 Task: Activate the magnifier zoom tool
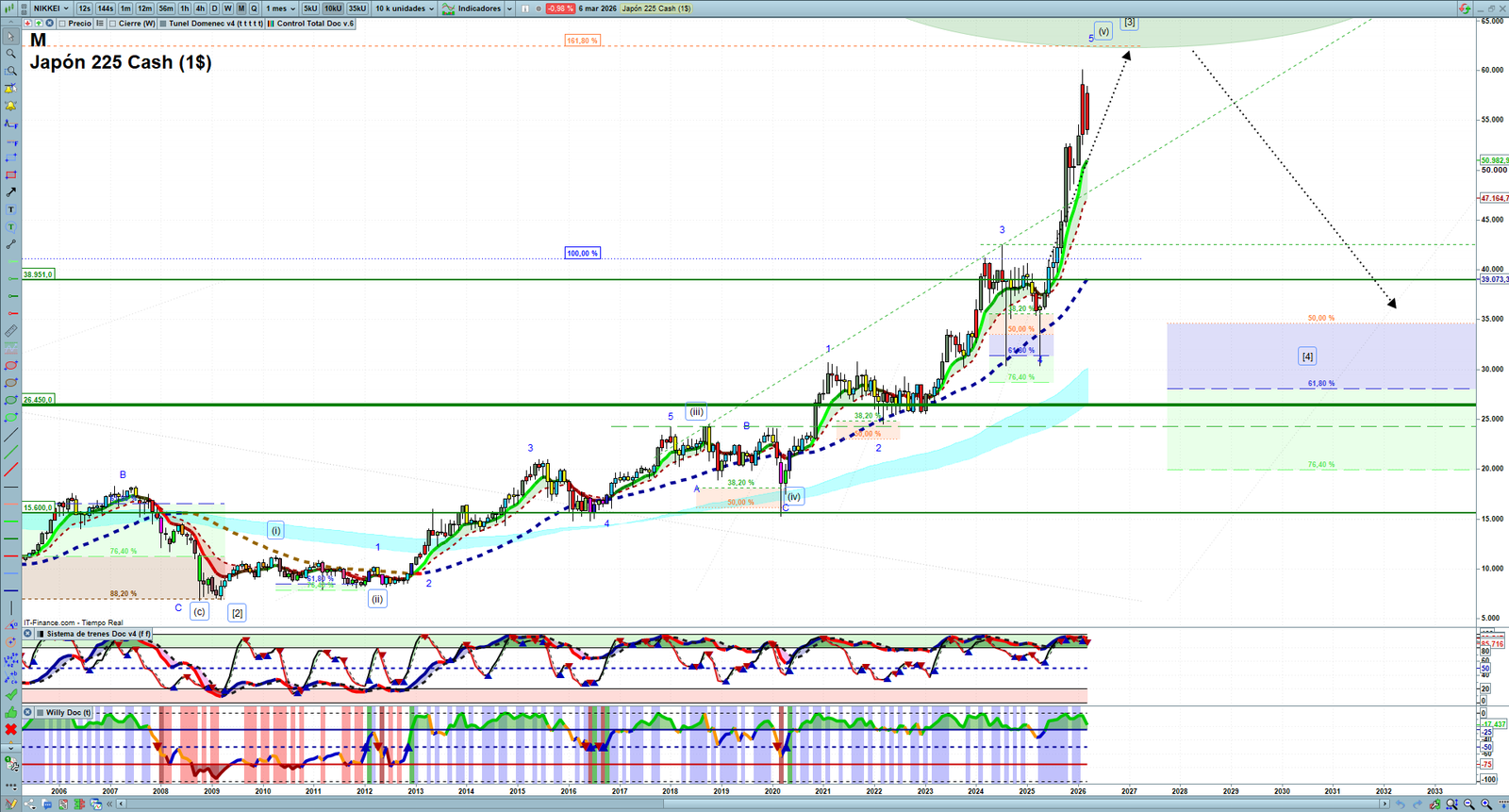(x=11, y=54)
